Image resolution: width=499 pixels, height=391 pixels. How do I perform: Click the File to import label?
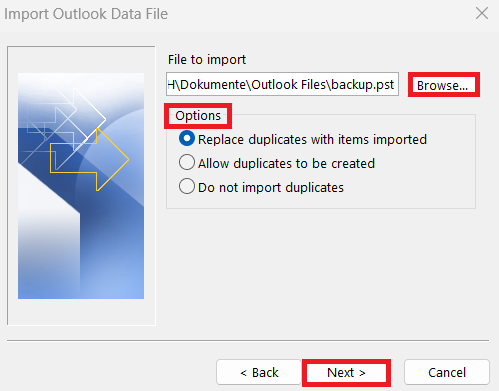pyautogui.click(x=207, y=60)
